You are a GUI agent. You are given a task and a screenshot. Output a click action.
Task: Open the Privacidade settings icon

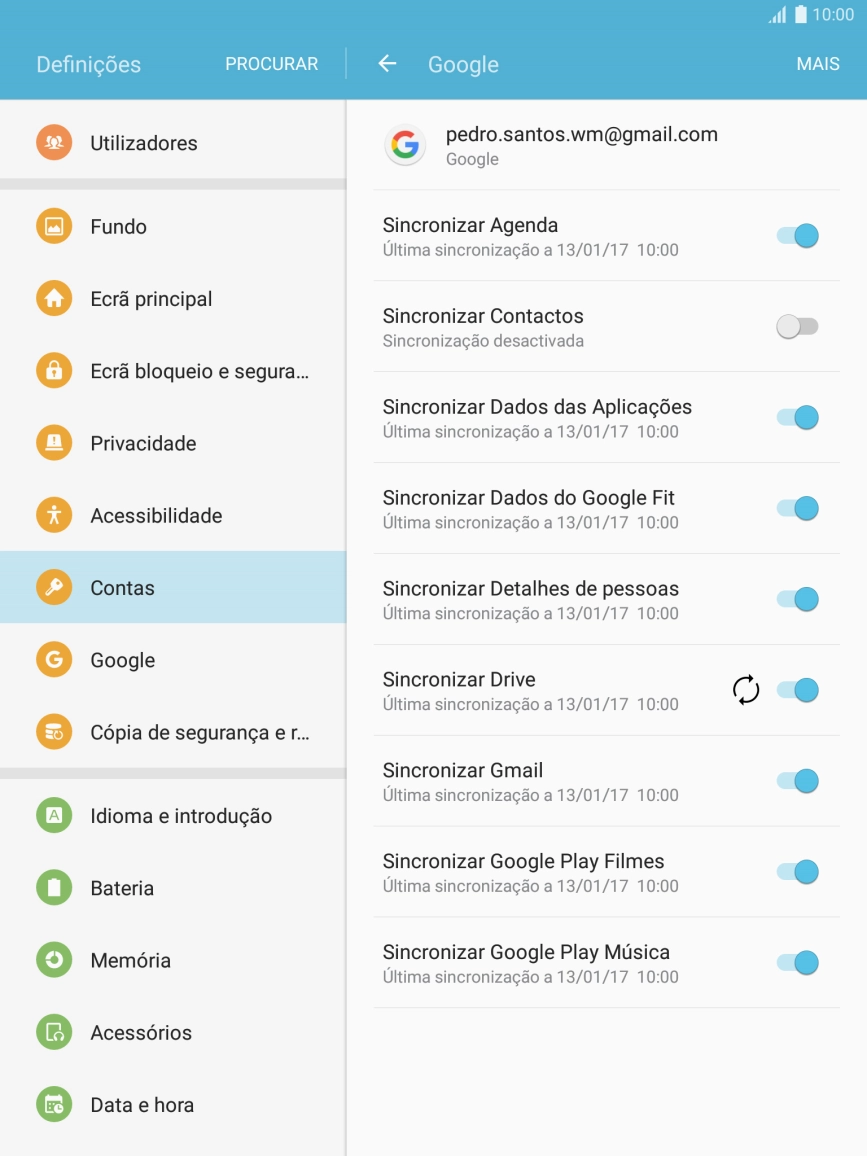[53, 443]
